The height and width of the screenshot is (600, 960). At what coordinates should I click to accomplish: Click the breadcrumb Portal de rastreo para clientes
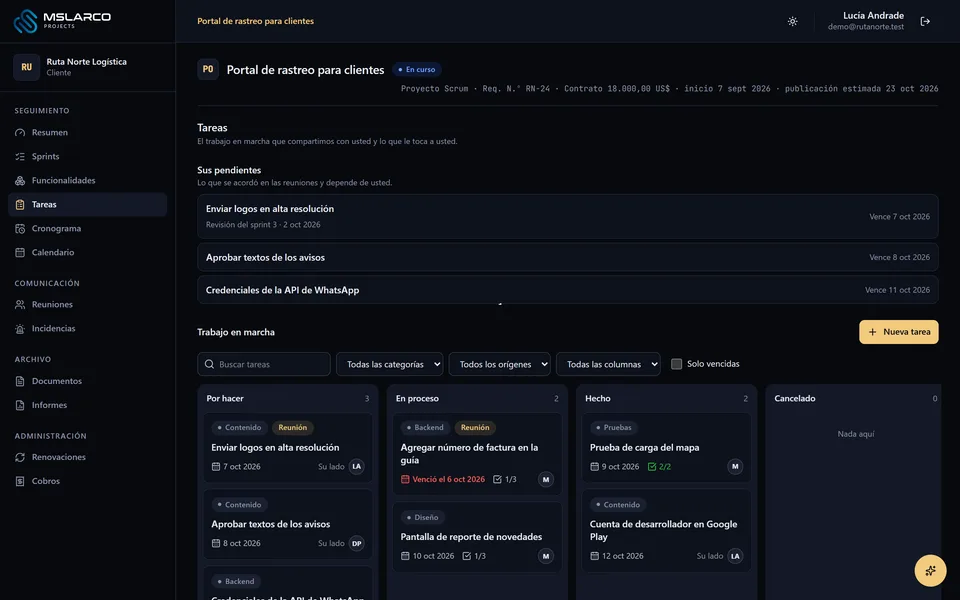point(255,21)
